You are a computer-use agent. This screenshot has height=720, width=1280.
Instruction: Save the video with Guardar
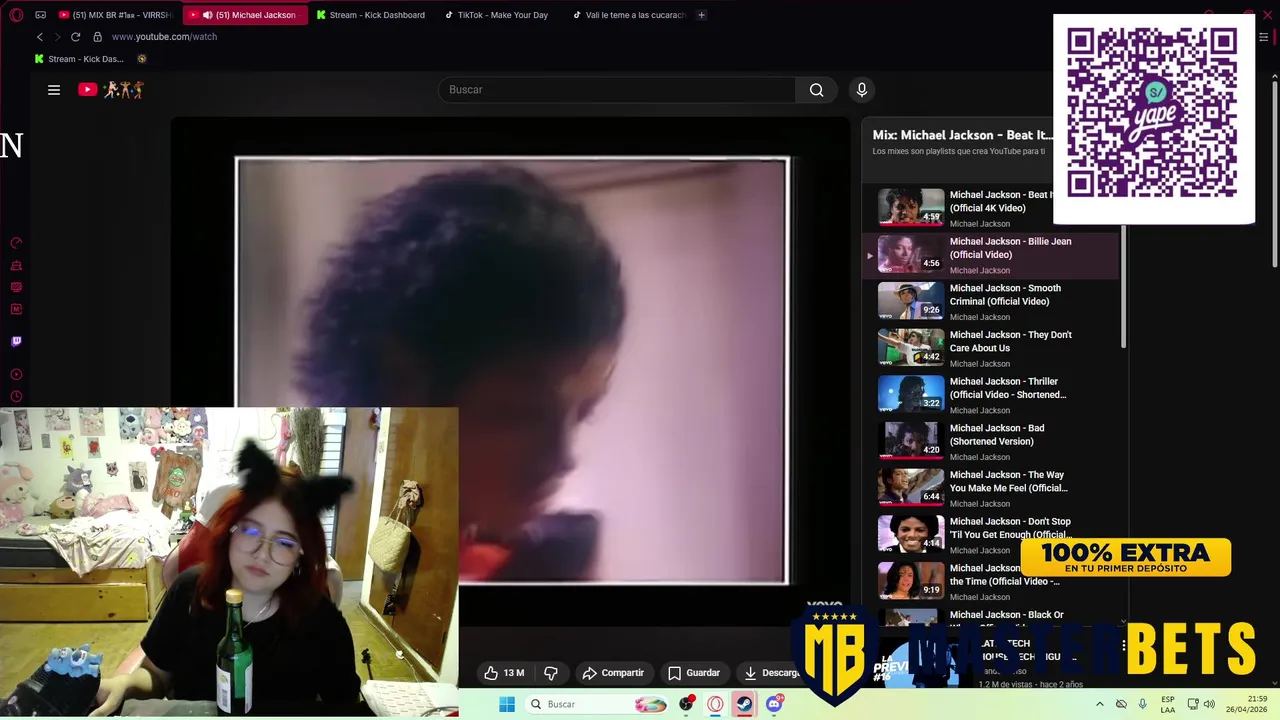coord(694,673)
